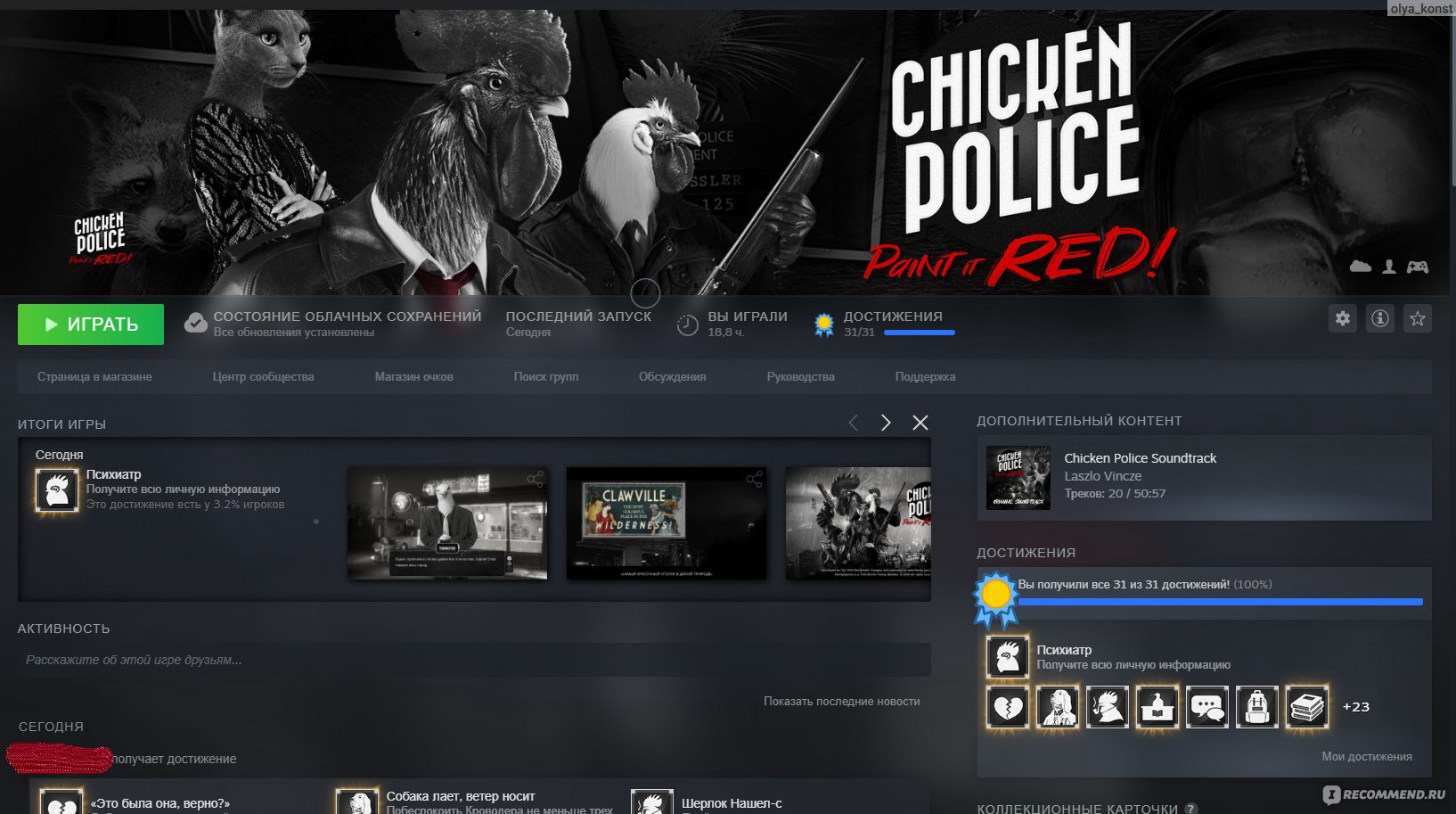Click the Laszlo Vincze artist name

1102,476
